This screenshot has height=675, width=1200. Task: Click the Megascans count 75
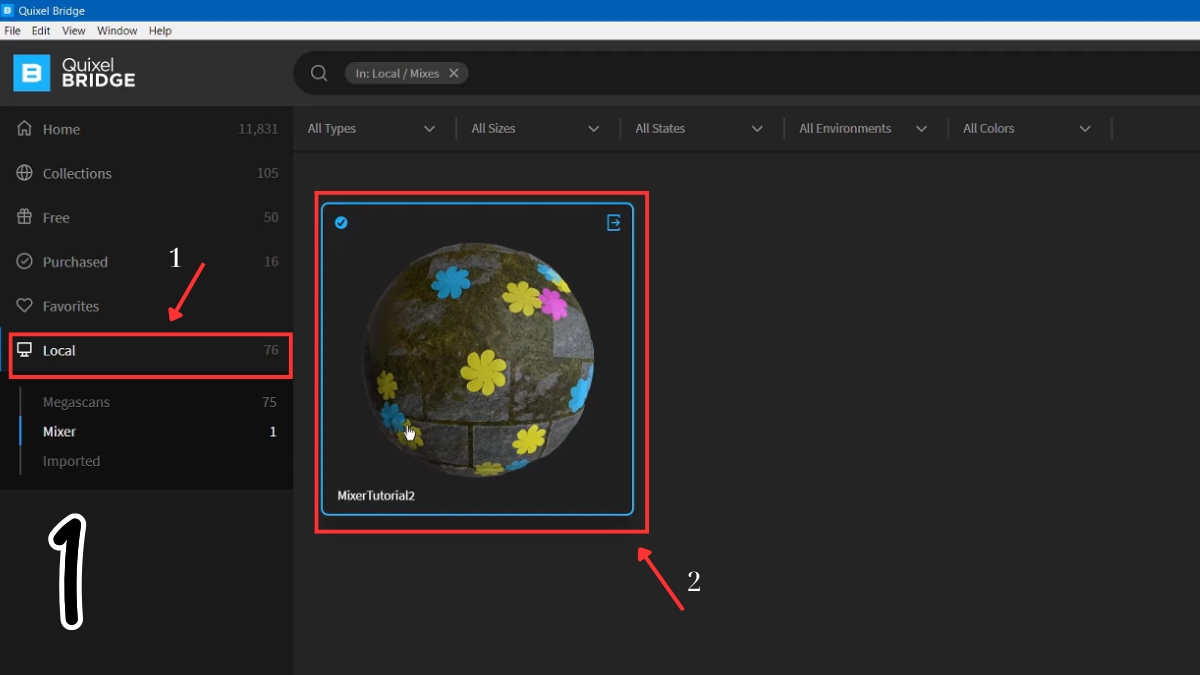tap(269, 402)
